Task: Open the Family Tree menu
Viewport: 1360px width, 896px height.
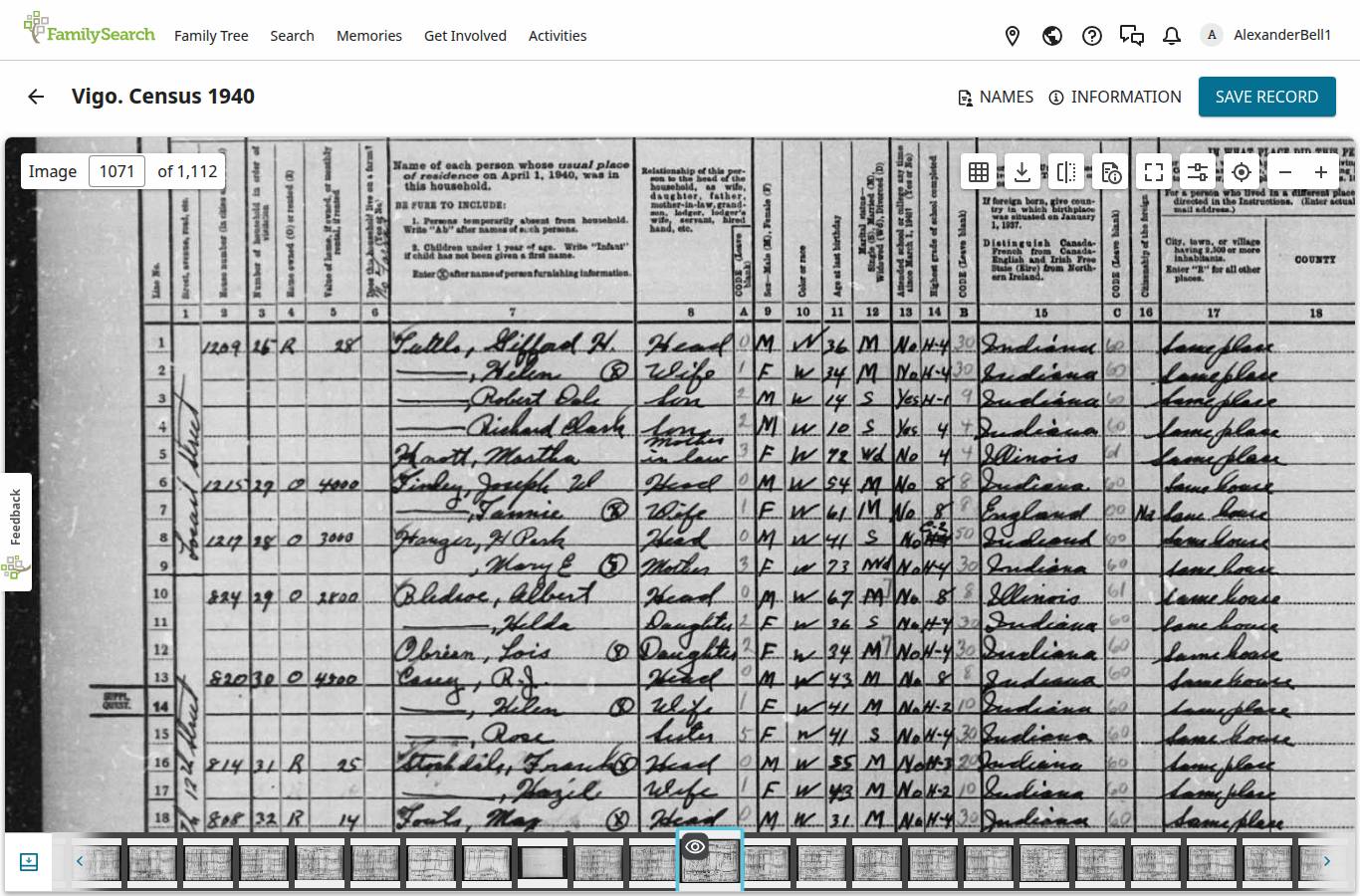Action: point(211,36)
